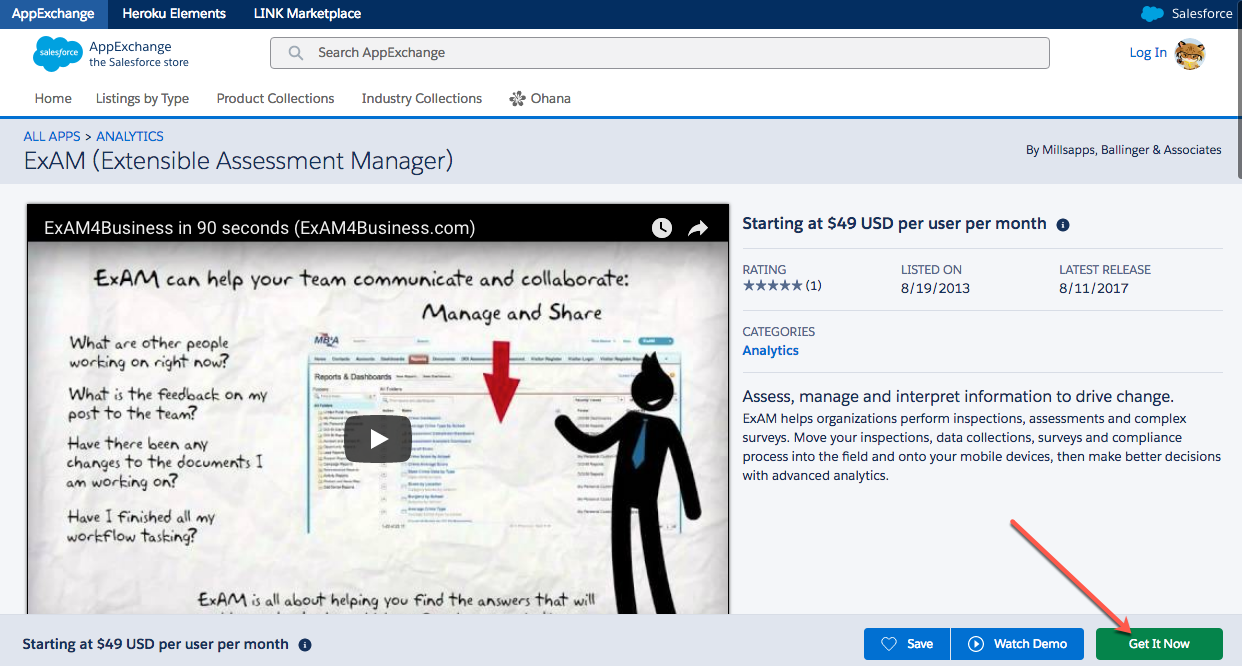Open the user avatar profile icon
Image resolution: width=1242 pixels, height=666 pixels.
tap(1190, 54)
